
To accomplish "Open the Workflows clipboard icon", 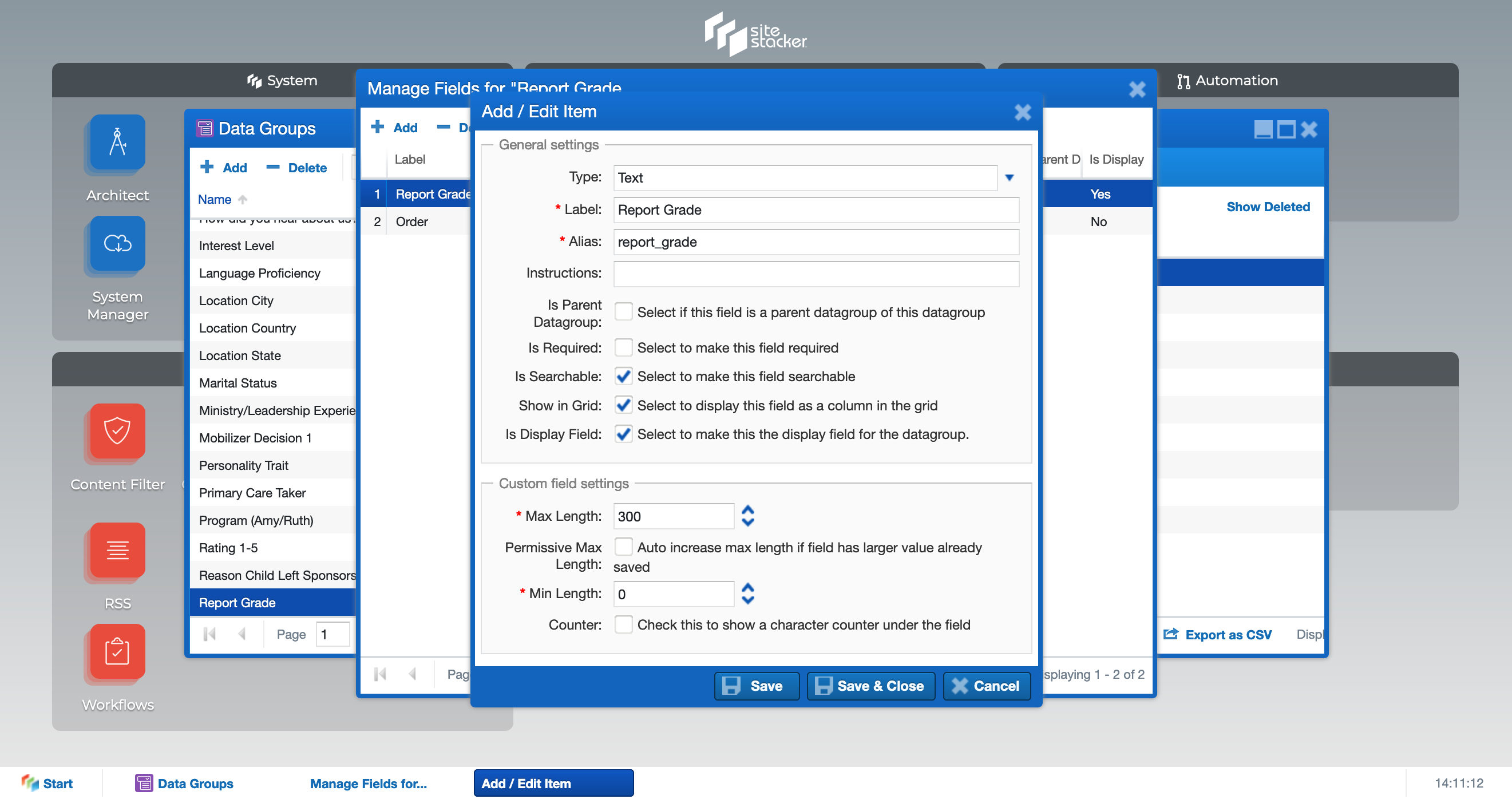I will pos(117,651).
